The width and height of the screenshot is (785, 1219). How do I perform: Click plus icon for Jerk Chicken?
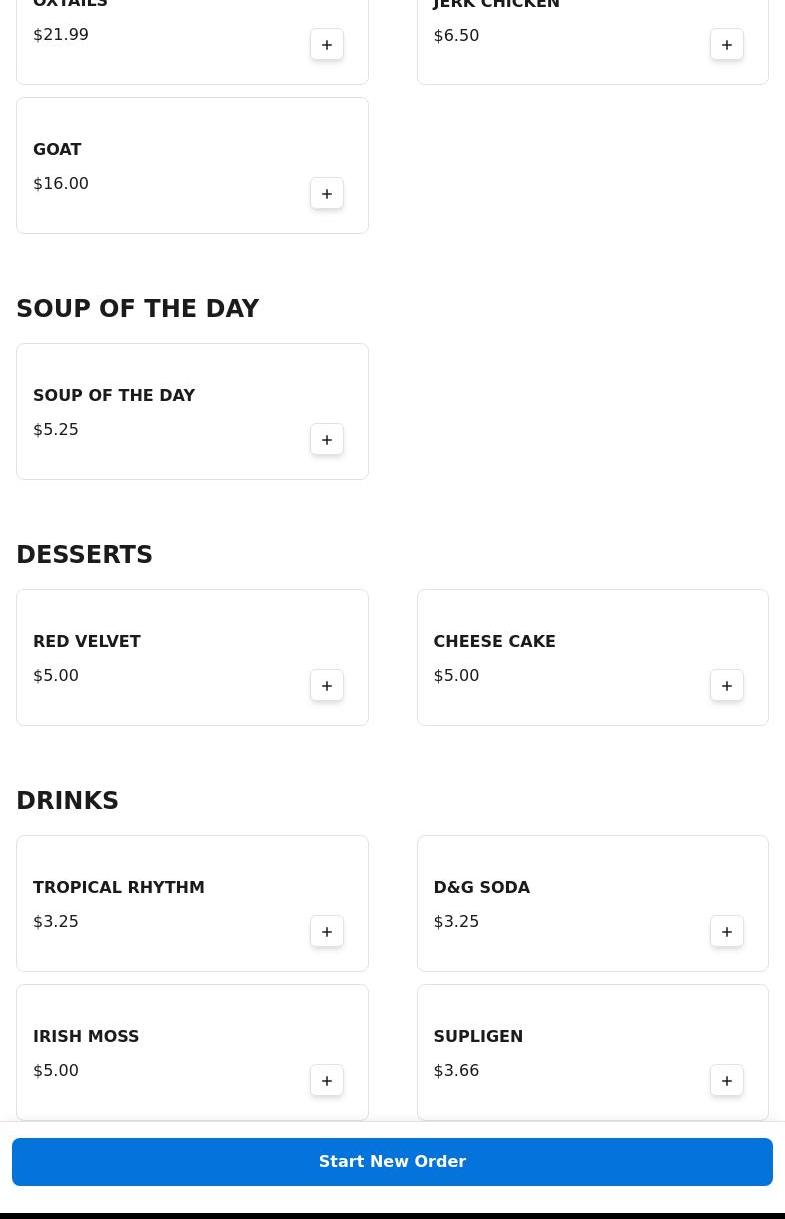click(727, 45)
